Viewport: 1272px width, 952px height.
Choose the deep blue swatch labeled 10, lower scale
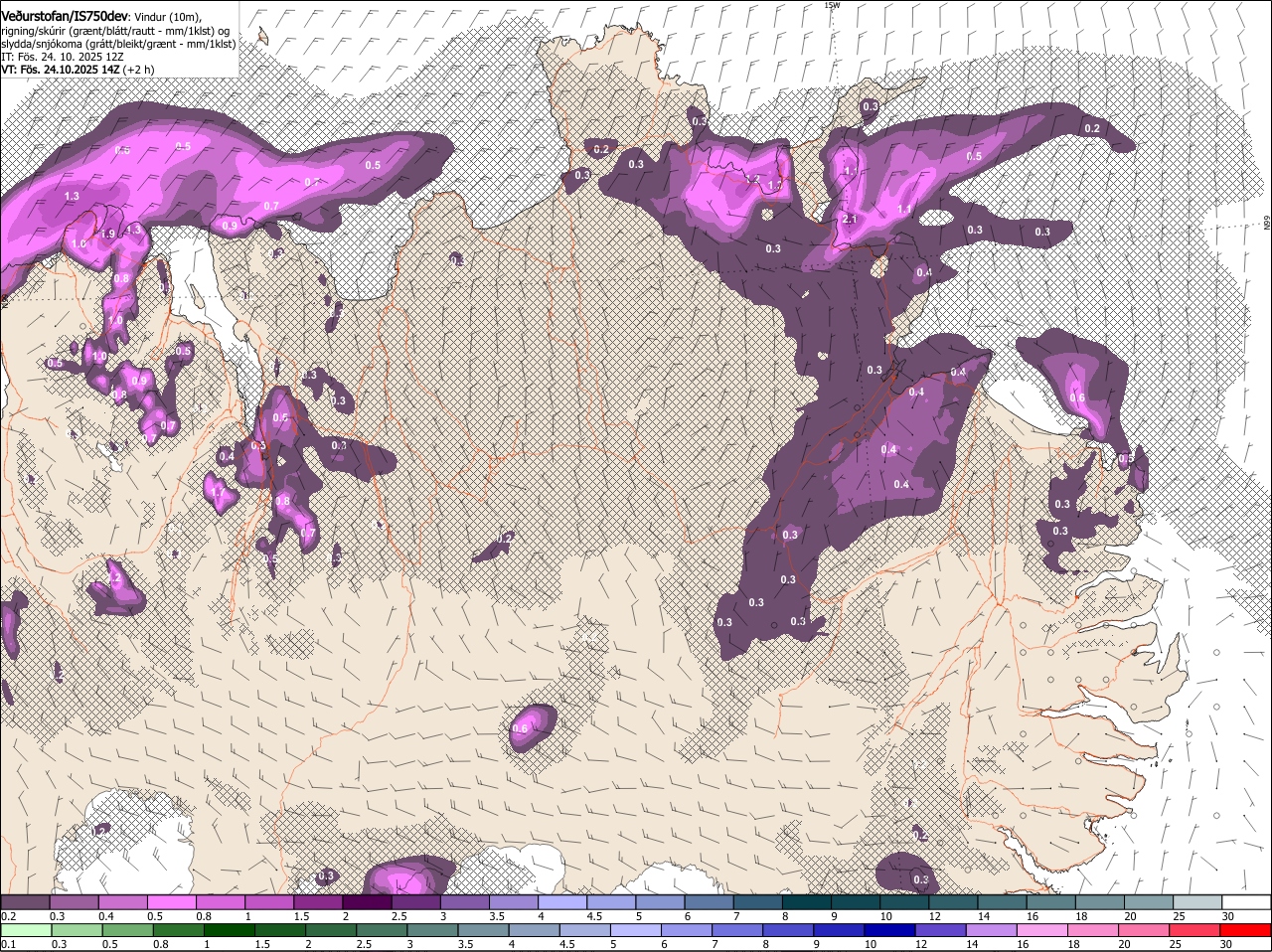click(x=888, y=930)
